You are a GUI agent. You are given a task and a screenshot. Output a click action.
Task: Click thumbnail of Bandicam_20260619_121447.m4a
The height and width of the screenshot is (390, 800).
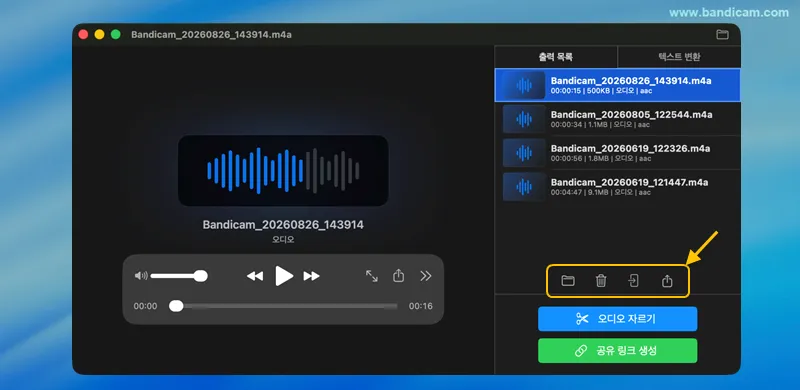point(524,186)
